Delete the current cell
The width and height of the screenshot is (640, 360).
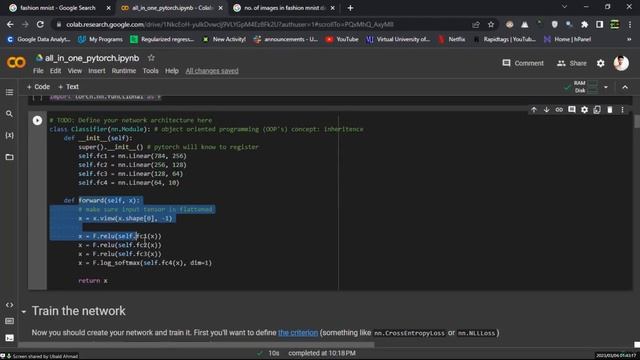click(x=610, y=110)
